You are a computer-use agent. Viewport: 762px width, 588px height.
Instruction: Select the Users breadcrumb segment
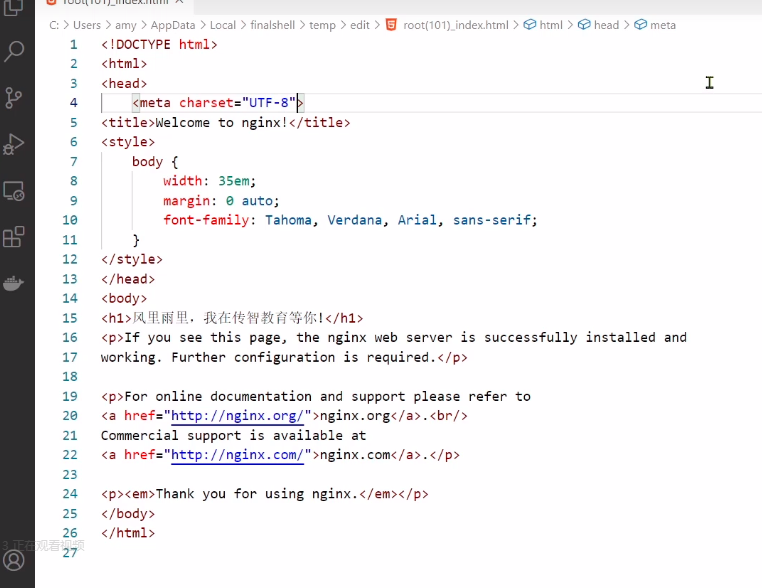click(x=87, y=25)
